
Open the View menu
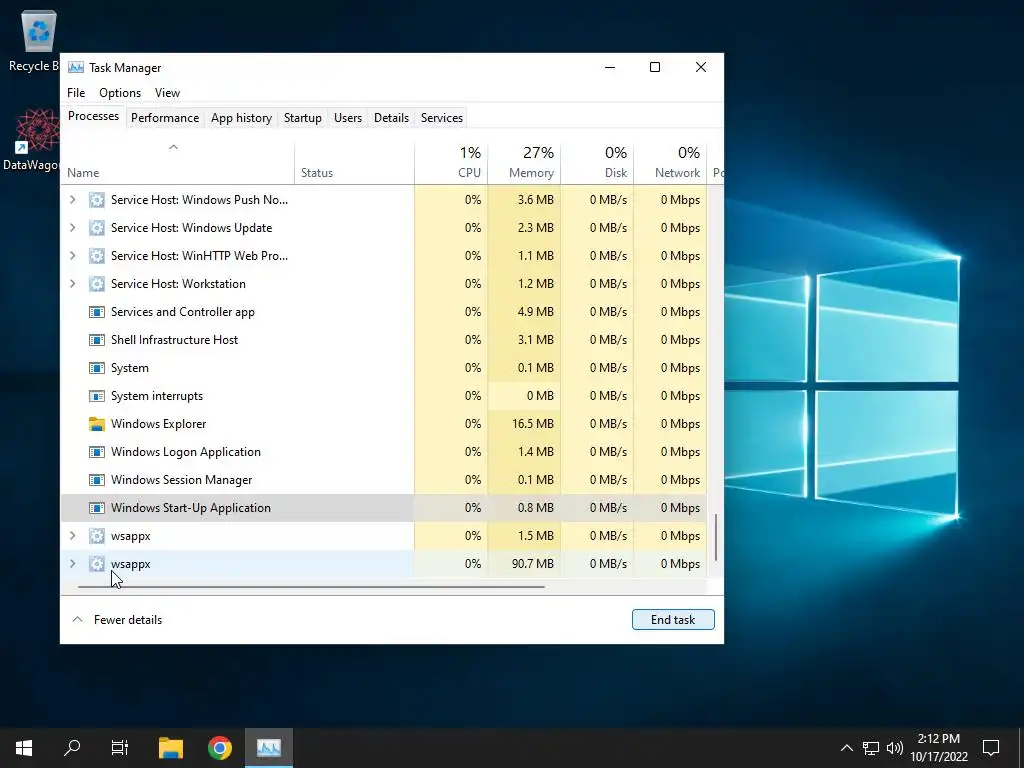[167, 93]
